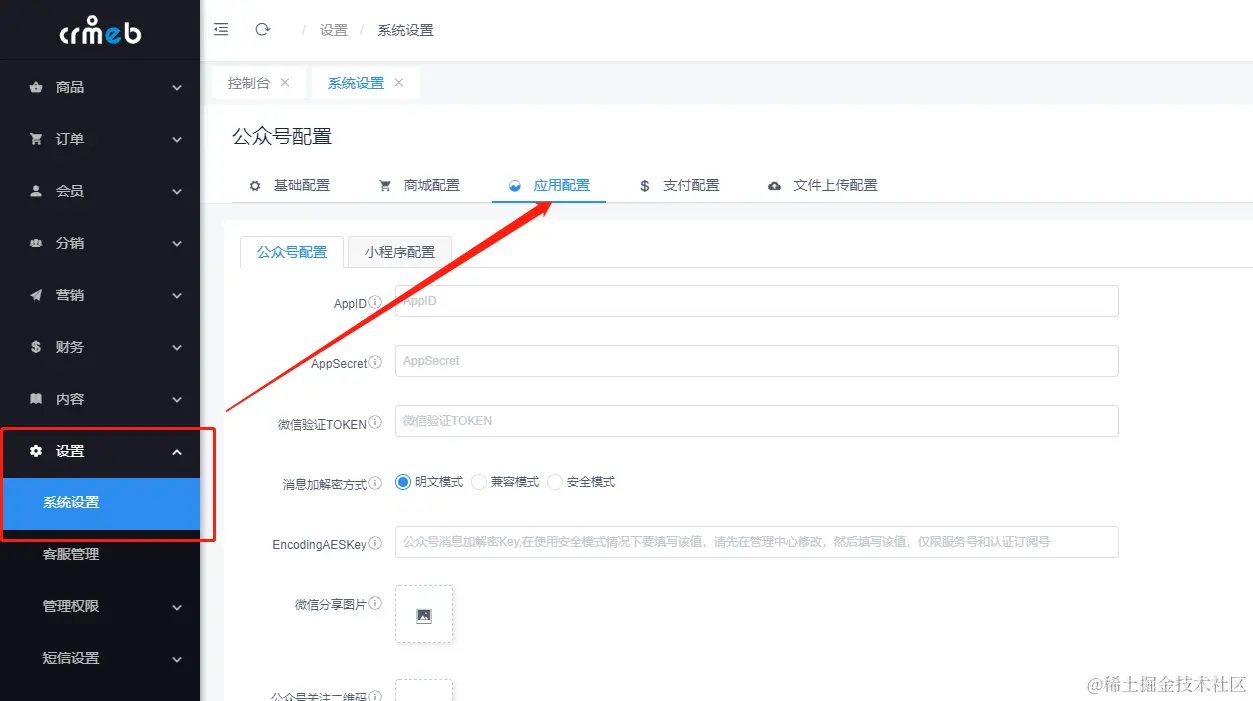Click the icon beside 应用配置
Viewport: 1253px width, 701px height.
coord(515,186)
